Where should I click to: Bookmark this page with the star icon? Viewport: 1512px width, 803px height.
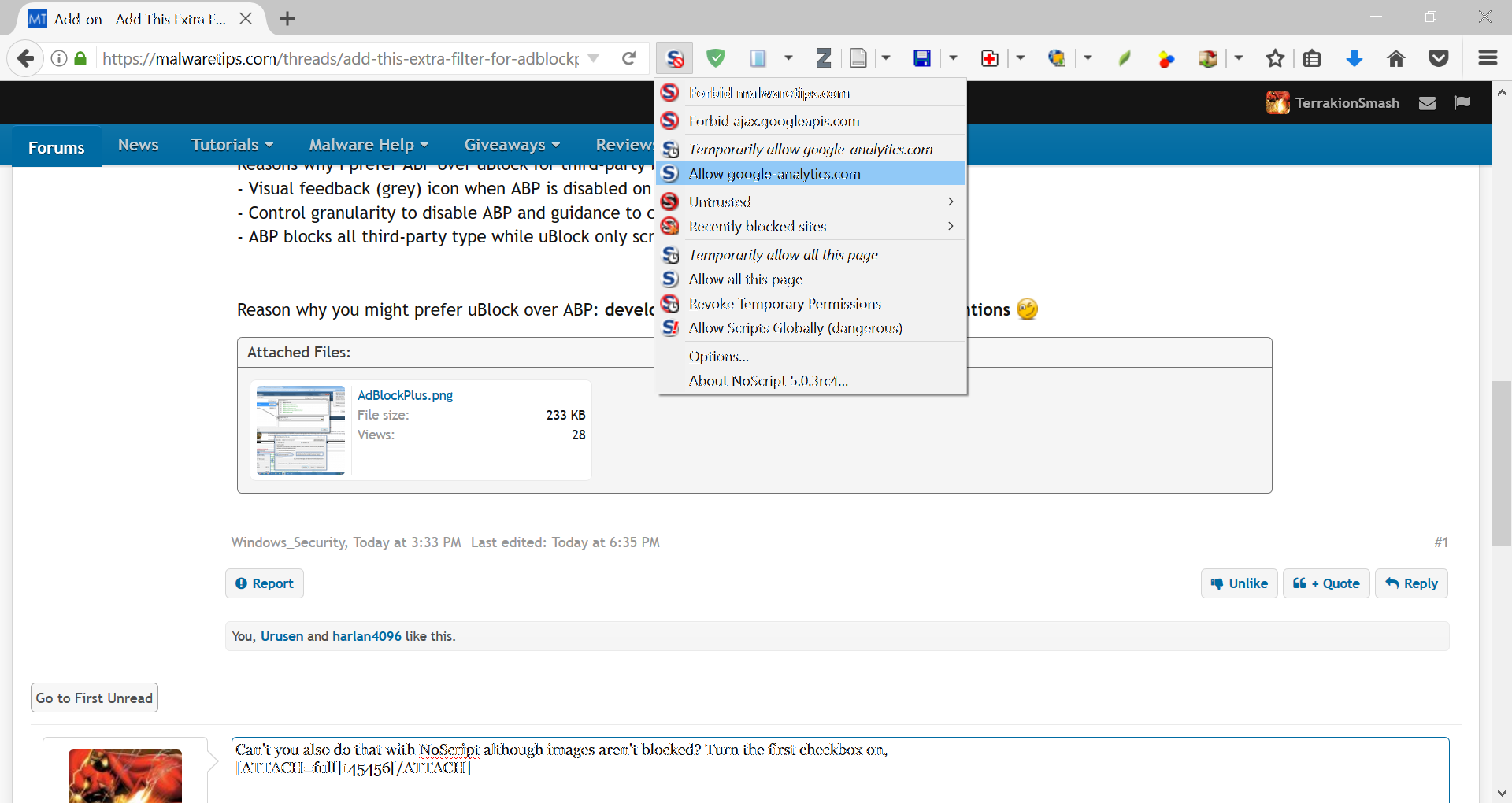point(1275,58)
